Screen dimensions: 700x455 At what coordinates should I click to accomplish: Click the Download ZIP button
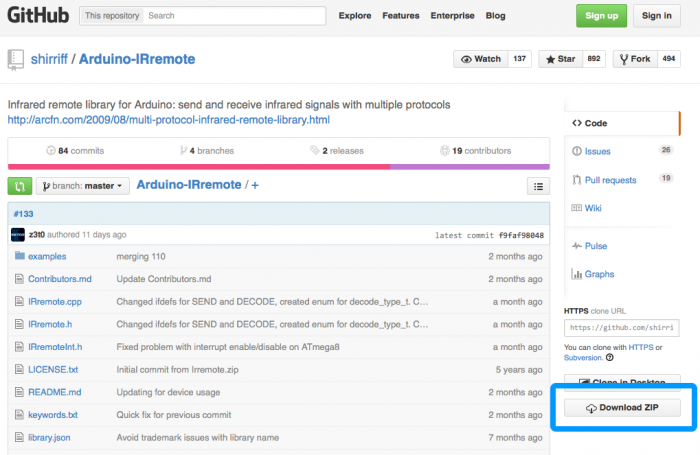pos(622,408)
